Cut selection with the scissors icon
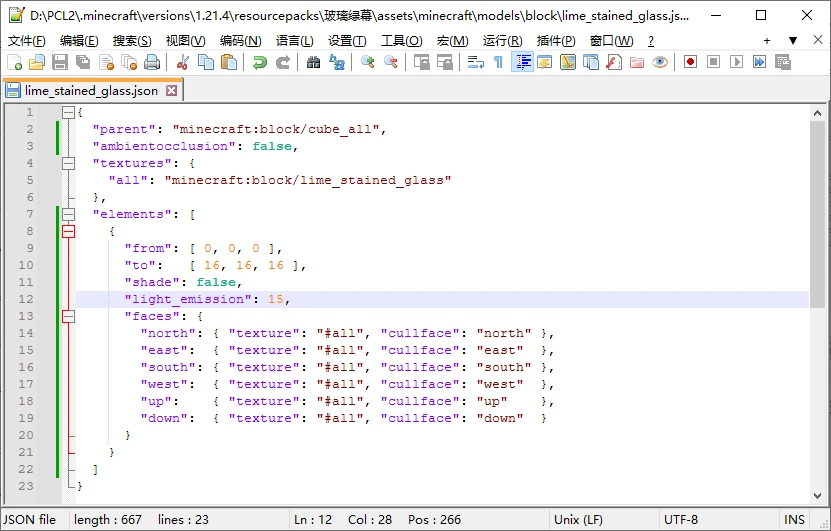 (183, 63)
